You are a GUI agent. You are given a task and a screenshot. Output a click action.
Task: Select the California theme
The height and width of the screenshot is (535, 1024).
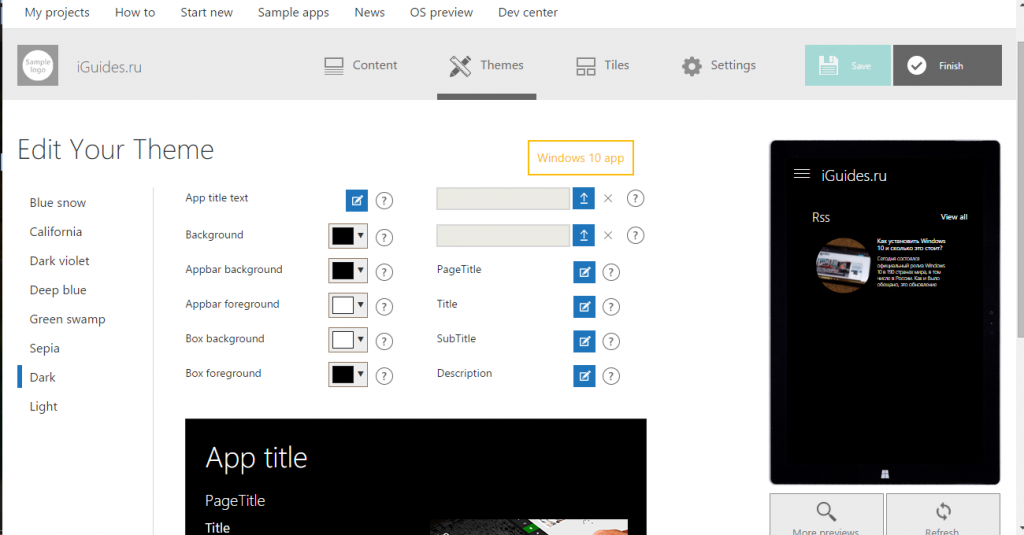[56, 232]
